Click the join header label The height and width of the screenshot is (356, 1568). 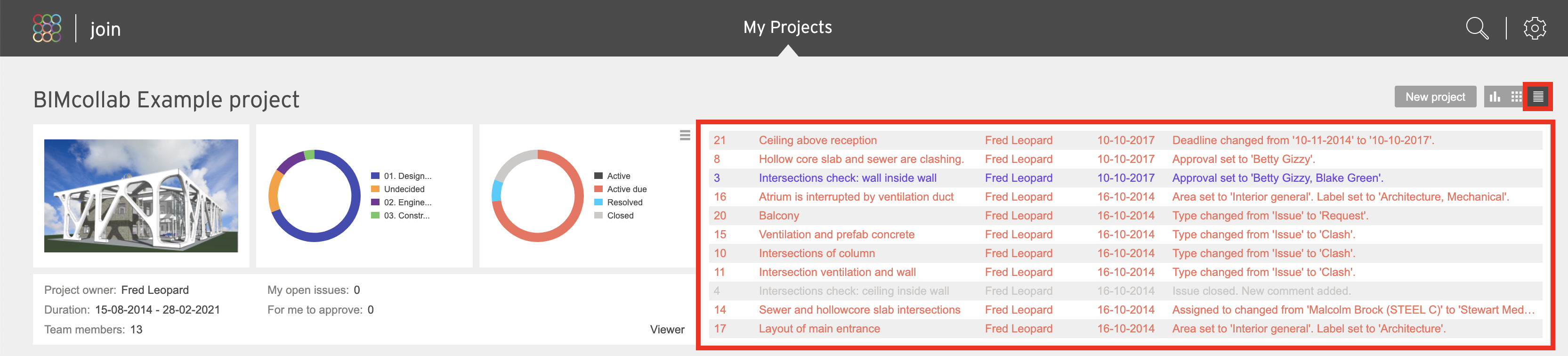(105, 29)
